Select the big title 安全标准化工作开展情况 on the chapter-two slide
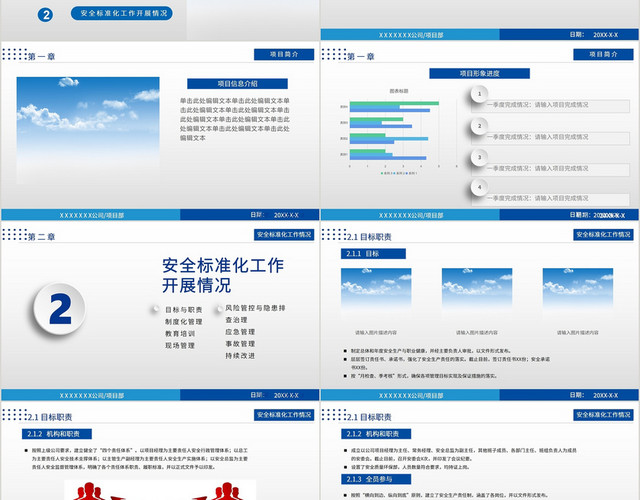The height and width of the screenshot is (500, 640). pos(223,275)
